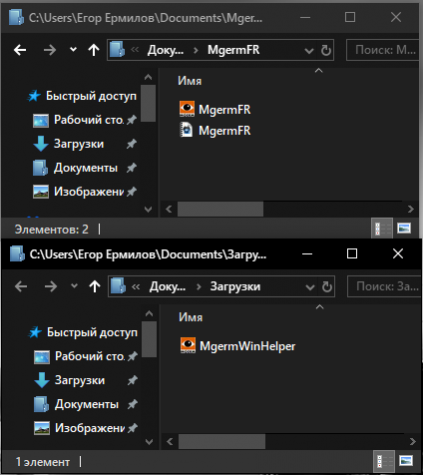The image size is (423, 475).
Task: Sort by Имя column in lower window
Action: [x=190, y=317]
